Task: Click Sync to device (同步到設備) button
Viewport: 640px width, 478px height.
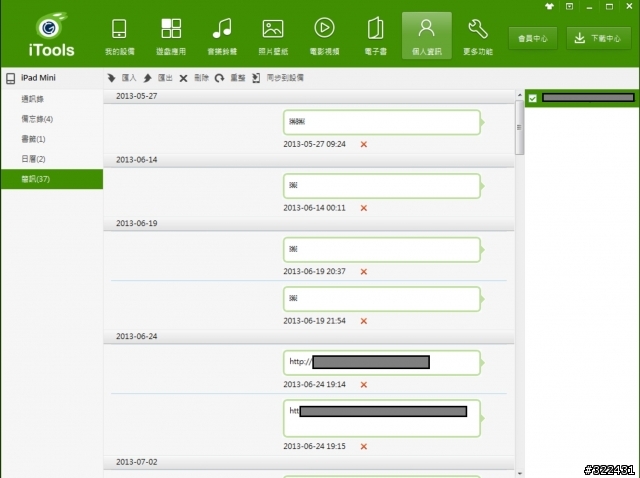Action: click(x=278, y=78)
